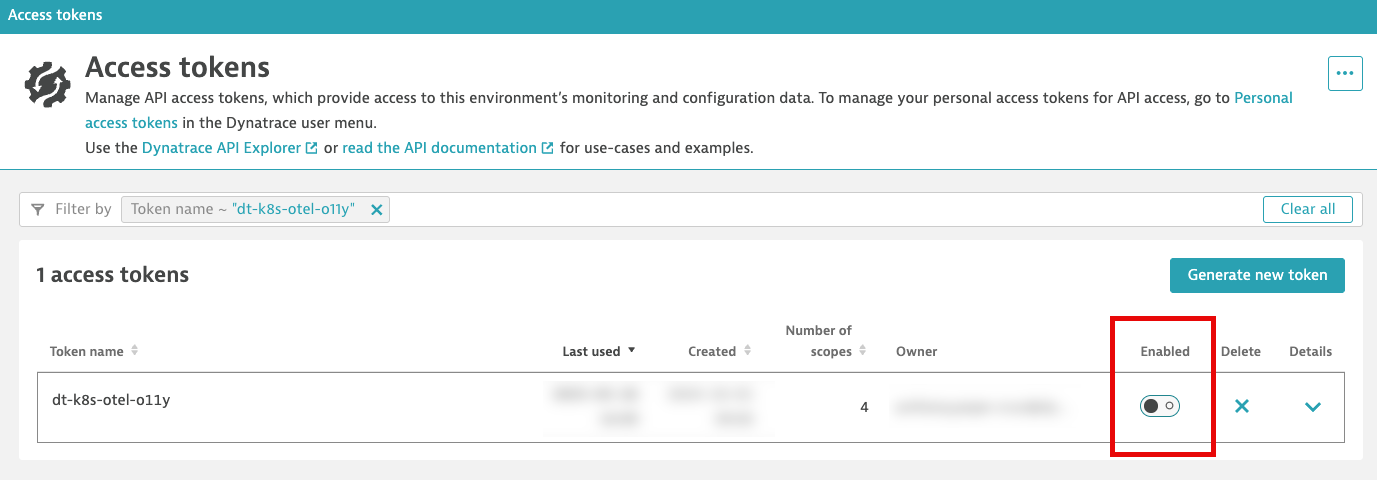1377x480 pixels.
Task: Open the three-dots more options menu
Action: [1345, 74]
